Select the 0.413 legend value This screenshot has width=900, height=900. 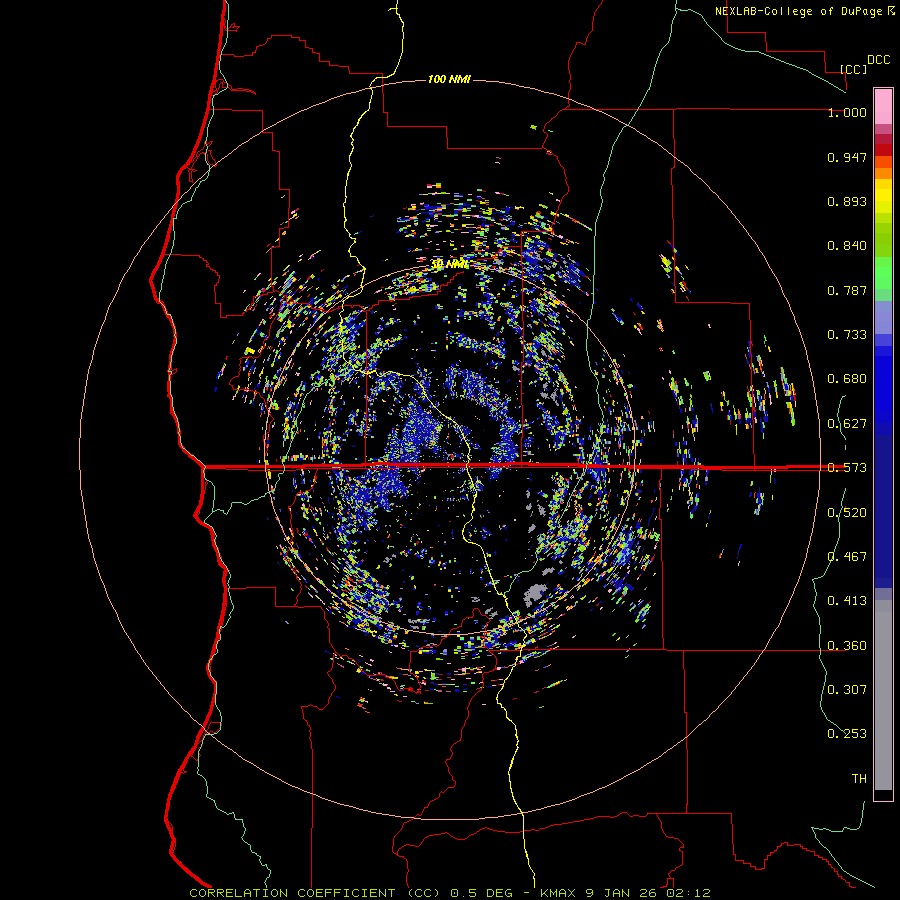tap(847, 601)
